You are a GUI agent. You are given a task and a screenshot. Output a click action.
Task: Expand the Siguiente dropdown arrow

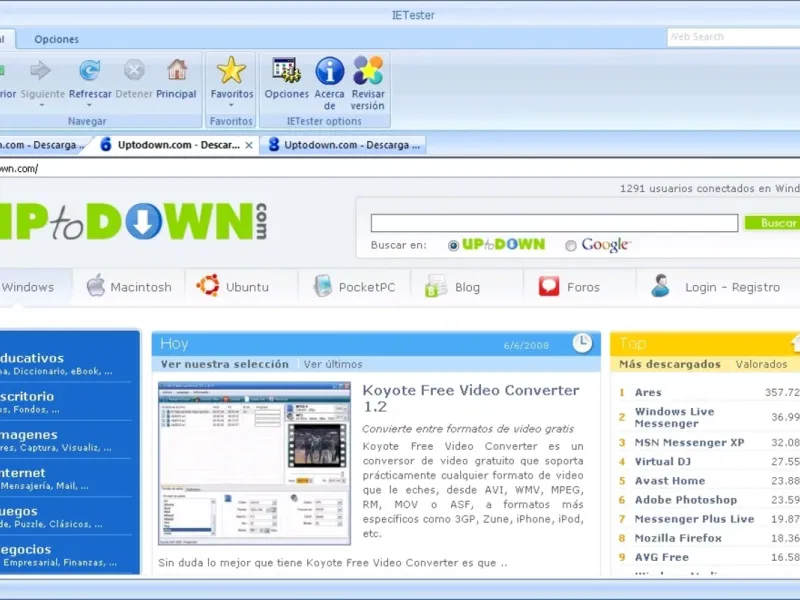point(42,105)
